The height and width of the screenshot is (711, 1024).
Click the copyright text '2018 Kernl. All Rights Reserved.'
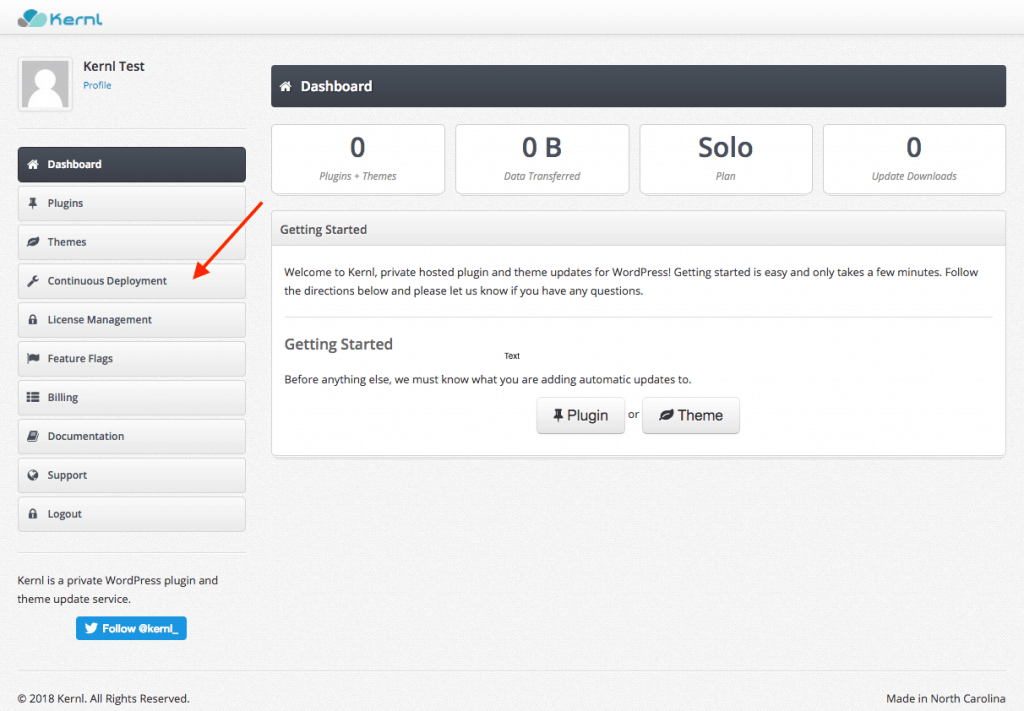pos(103,699)
